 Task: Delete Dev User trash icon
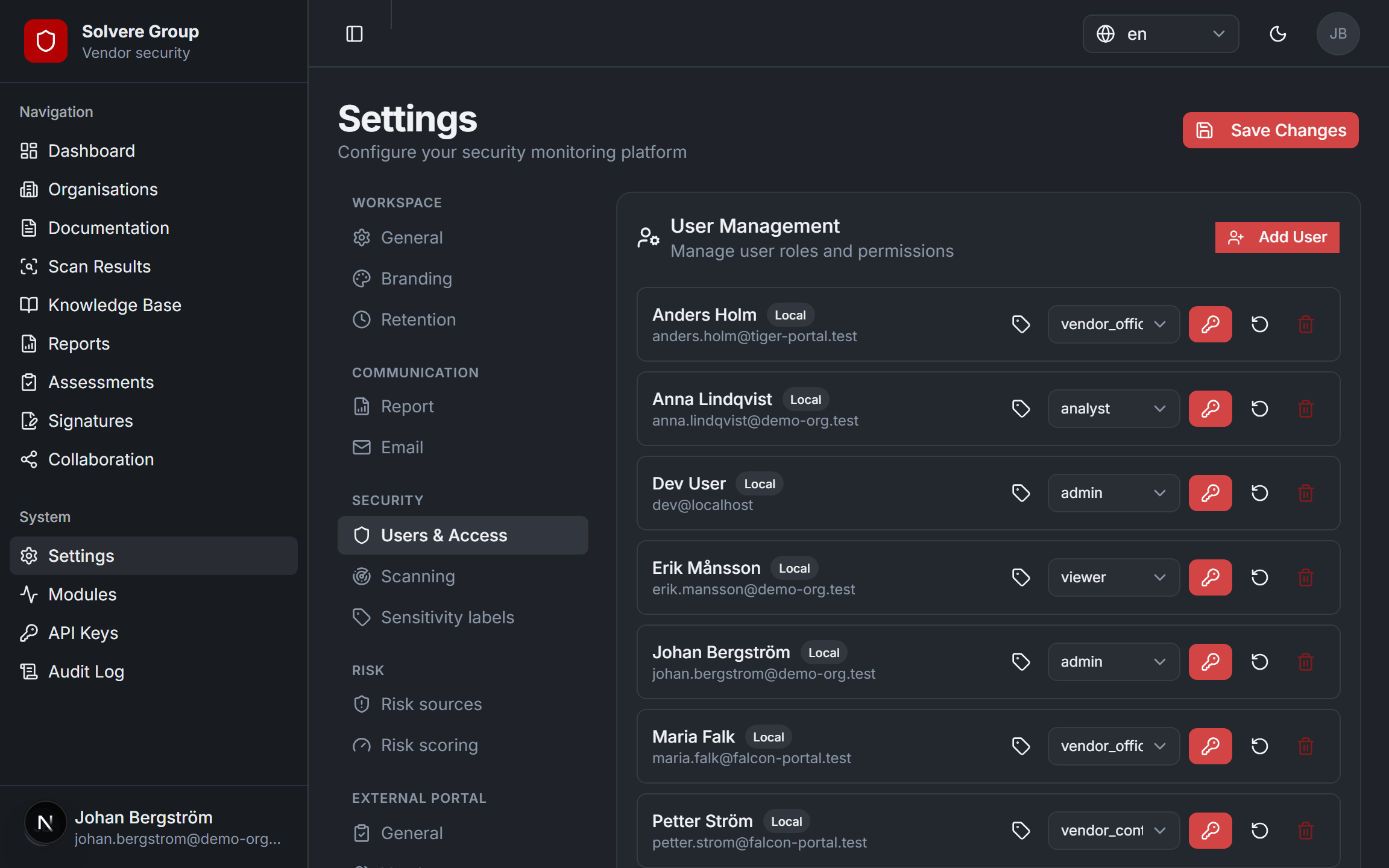click(x=1305, y=493)
